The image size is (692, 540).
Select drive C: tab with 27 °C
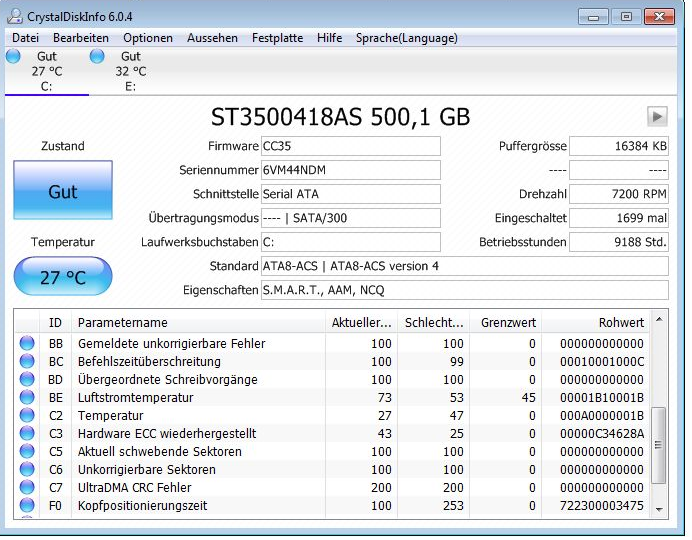tap(47, 71)
